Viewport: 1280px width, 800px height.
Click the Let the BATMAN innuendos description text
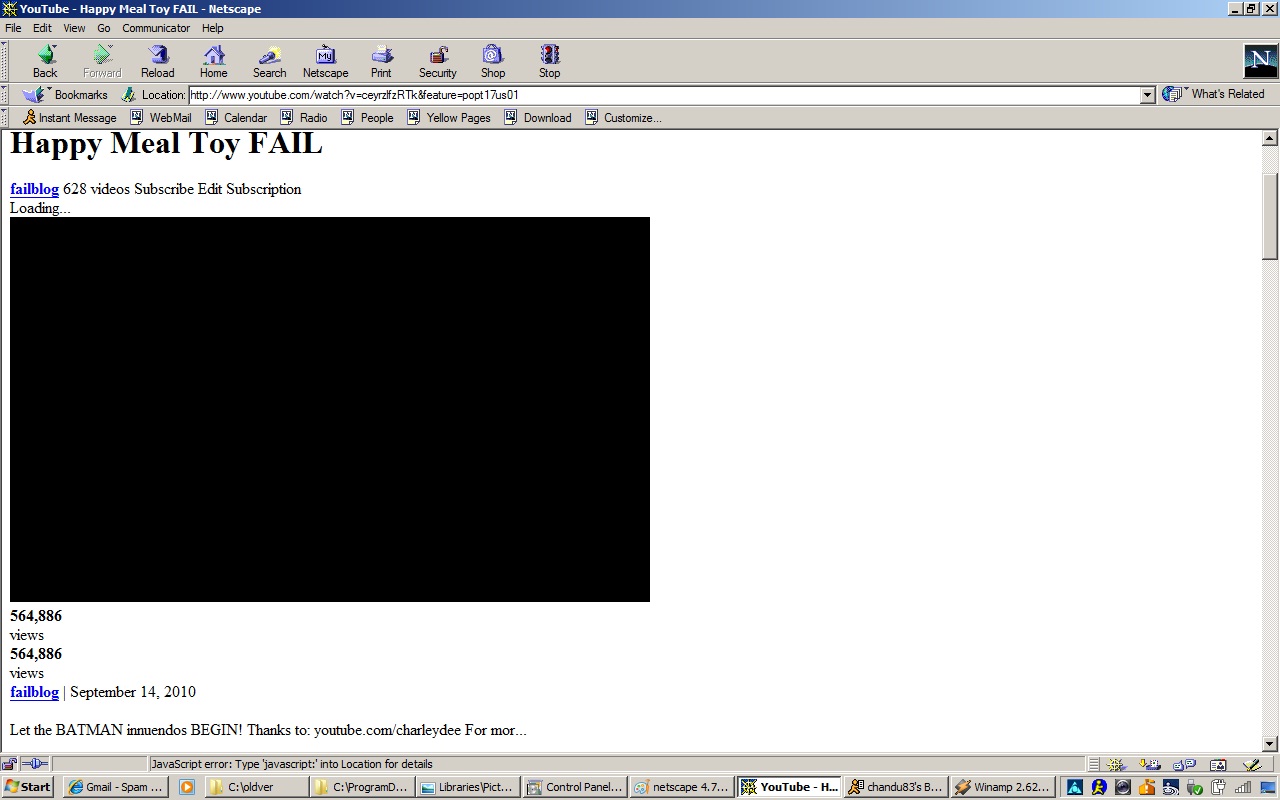(268, 730)
